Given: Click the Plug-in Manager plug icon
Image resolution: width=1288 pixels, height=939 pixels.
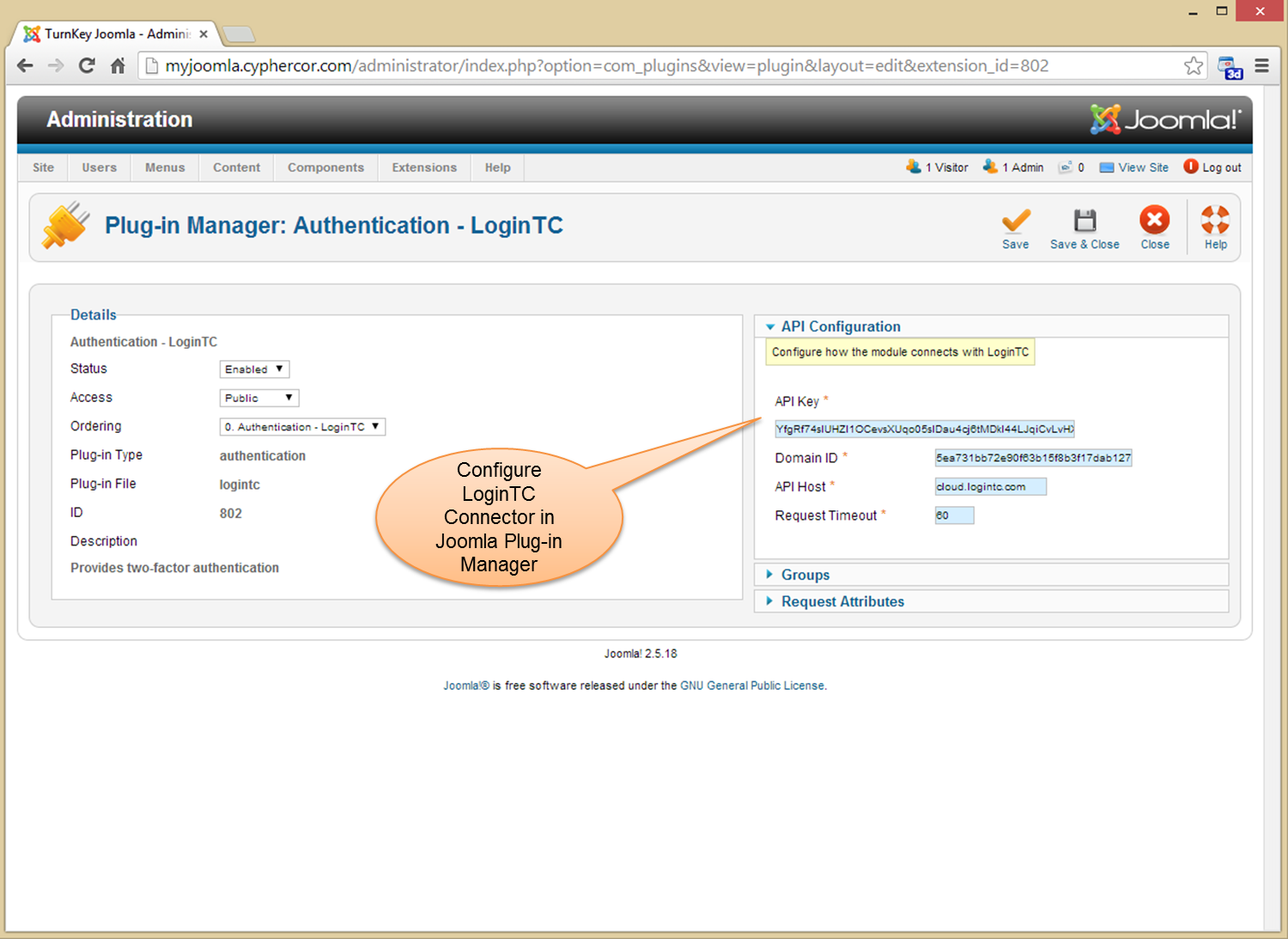Looking at the screenshot, I should 66,225.
